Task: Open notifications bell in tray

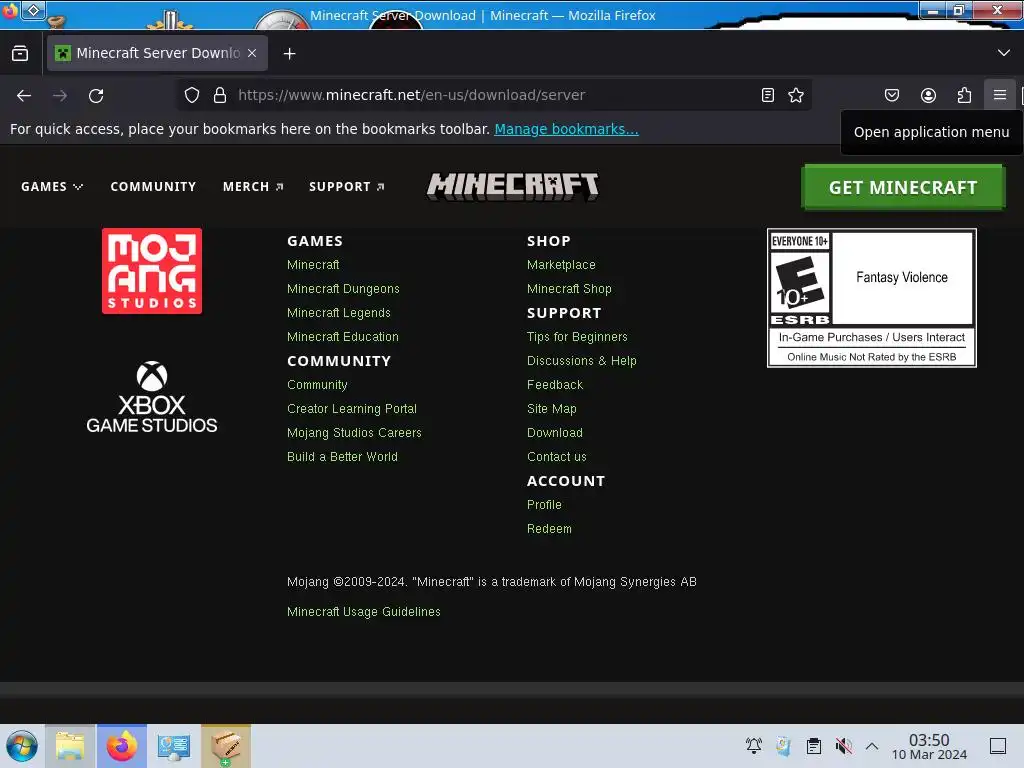Action: tap(754, 746)
